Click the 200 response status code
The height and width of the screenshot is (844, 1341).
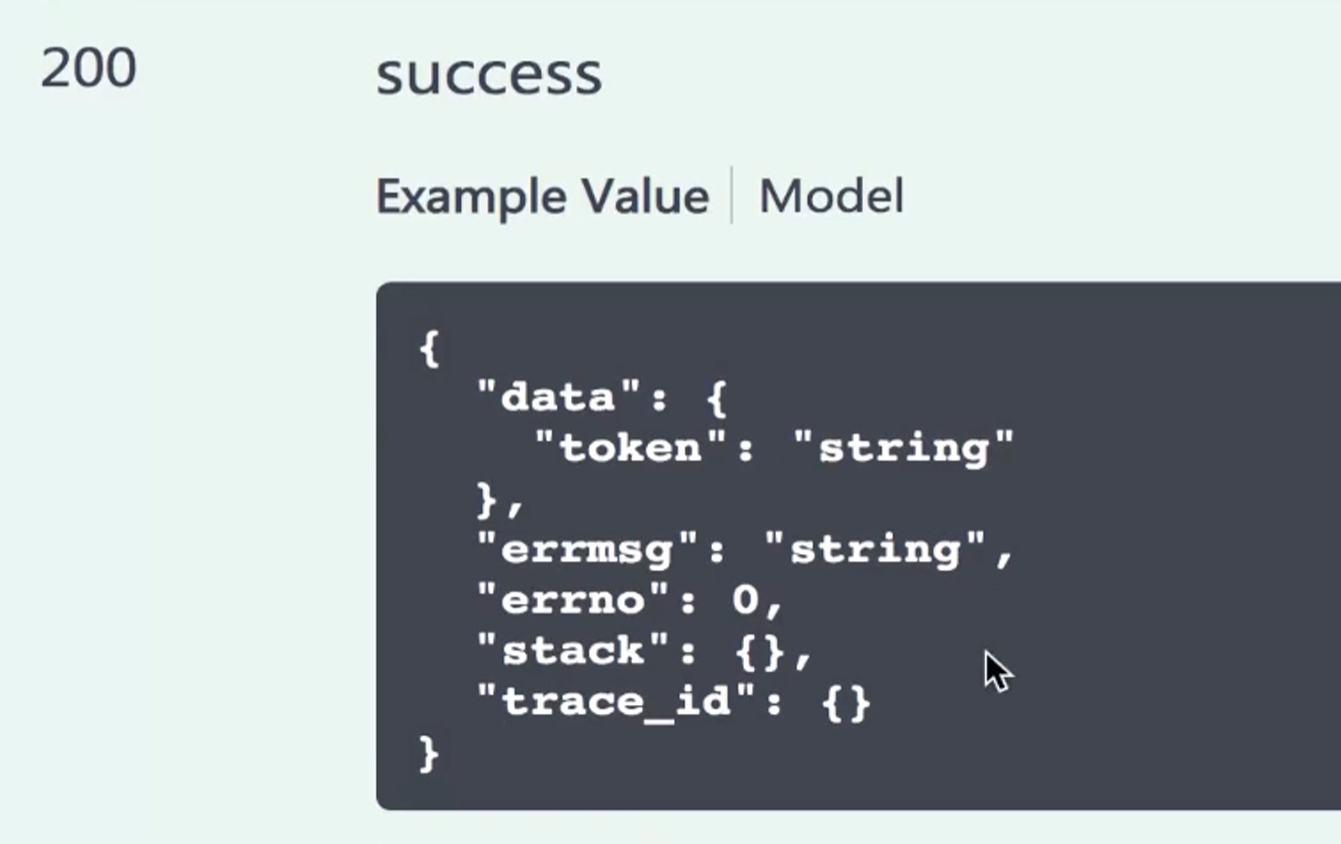[88, 69]
